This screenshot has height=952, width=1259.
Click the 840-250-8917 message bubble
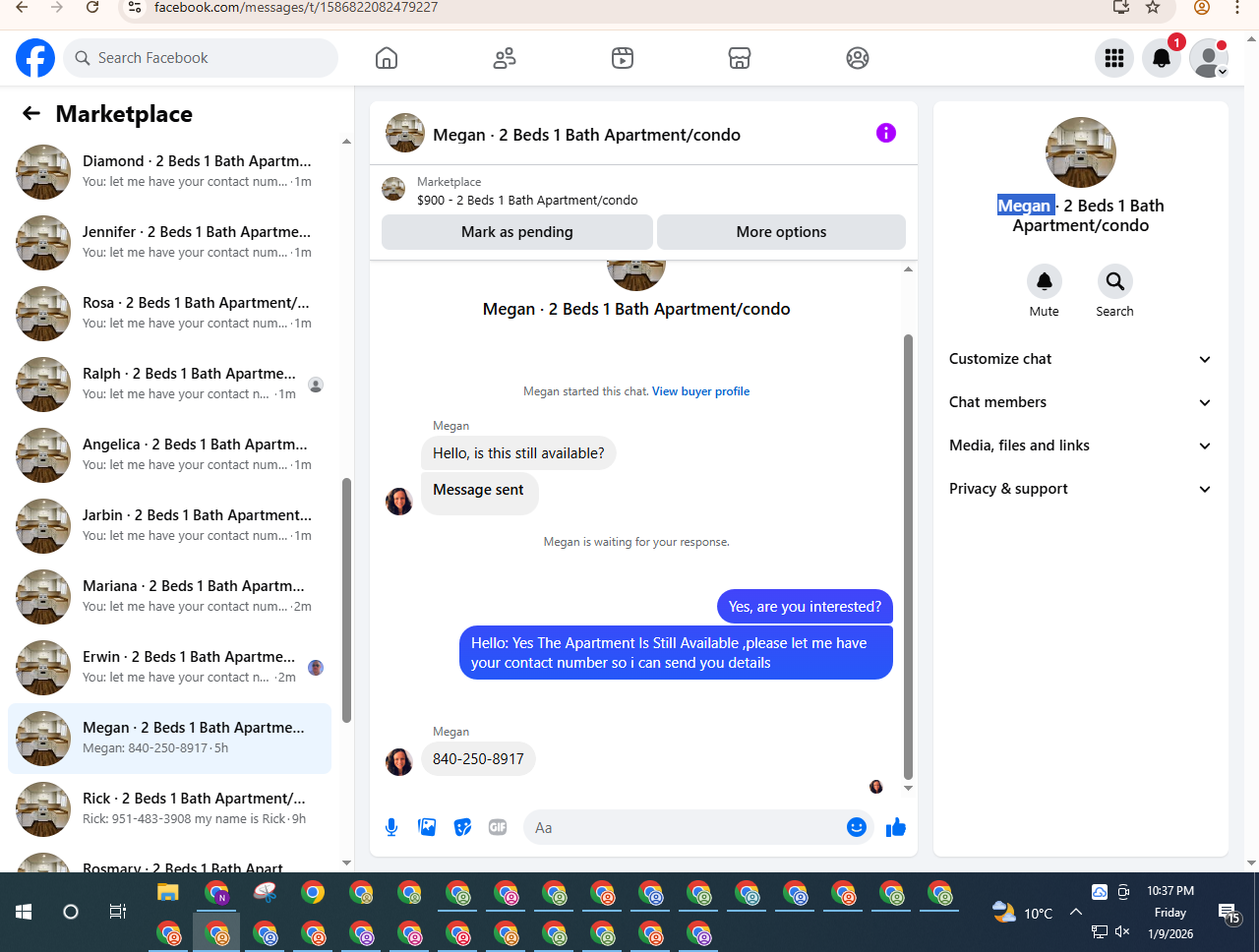[x=478, y=759]
